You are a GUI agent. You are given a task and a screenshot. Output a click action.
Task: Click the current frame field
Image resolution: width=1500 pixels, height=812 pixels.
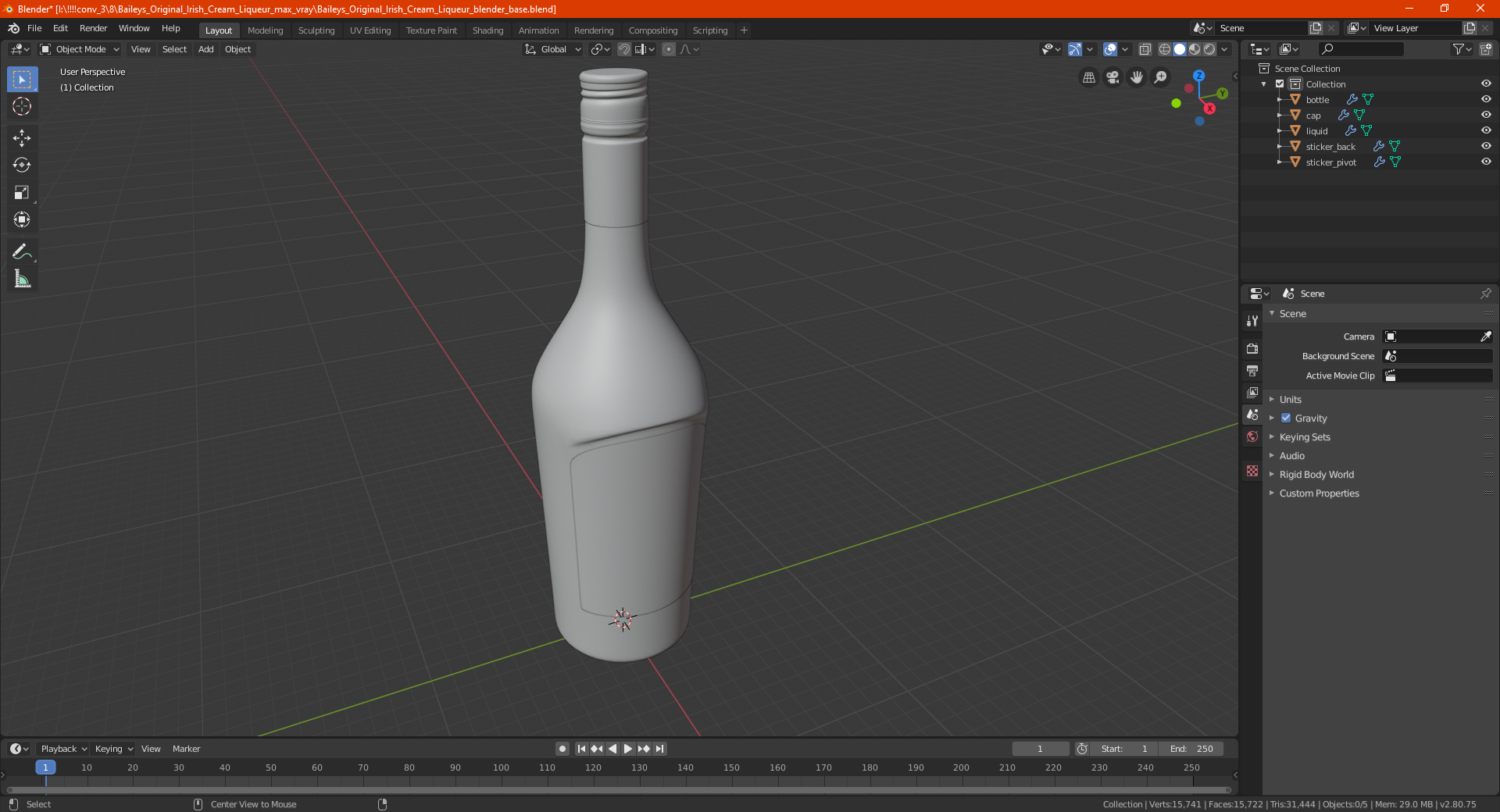pyautogui.click(x=1040, y=749)
